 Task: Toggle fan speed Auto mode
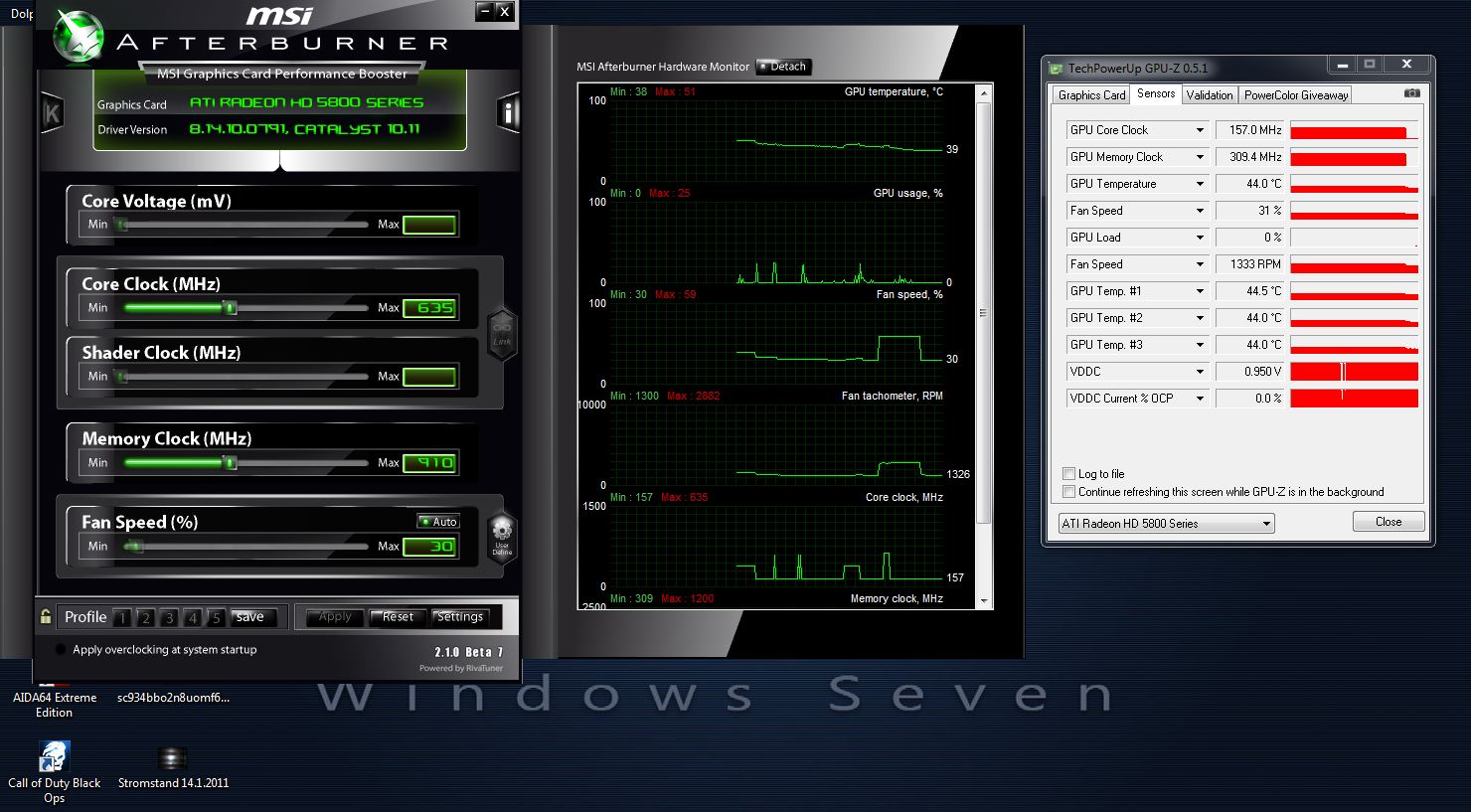437,522
